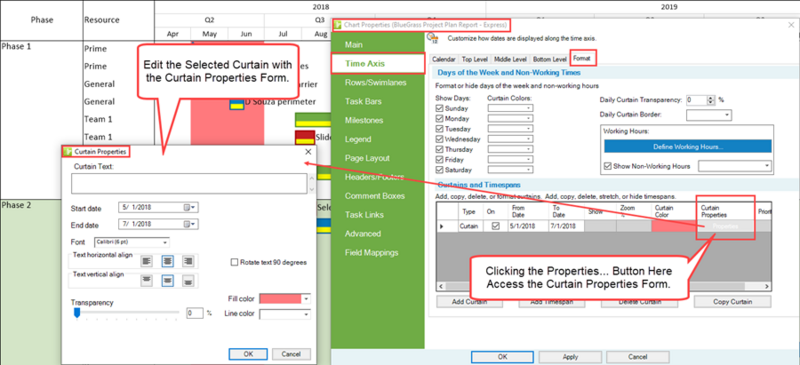Align curtain text vertically to top

[147, 280]
